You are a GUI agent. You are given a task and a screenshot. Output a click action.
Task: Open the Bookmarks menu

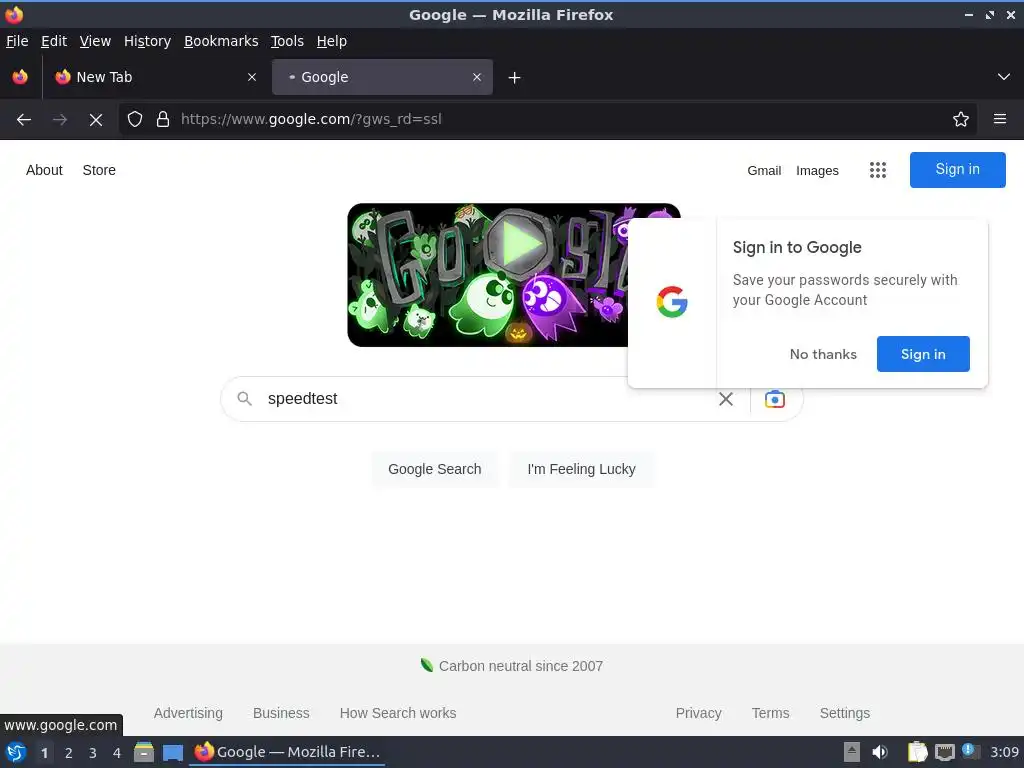(221, 41)
